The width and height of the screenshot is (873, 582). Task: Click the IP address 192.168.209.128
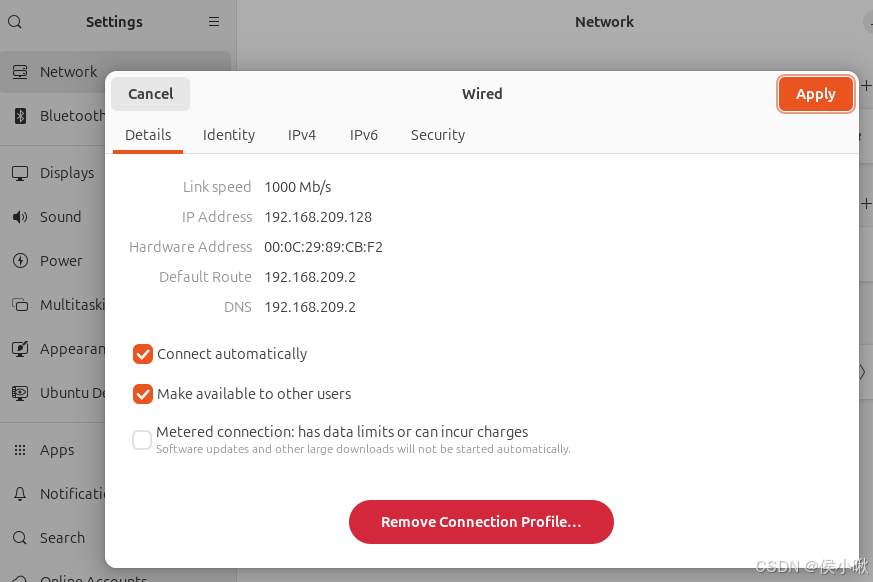coord(318,217)
